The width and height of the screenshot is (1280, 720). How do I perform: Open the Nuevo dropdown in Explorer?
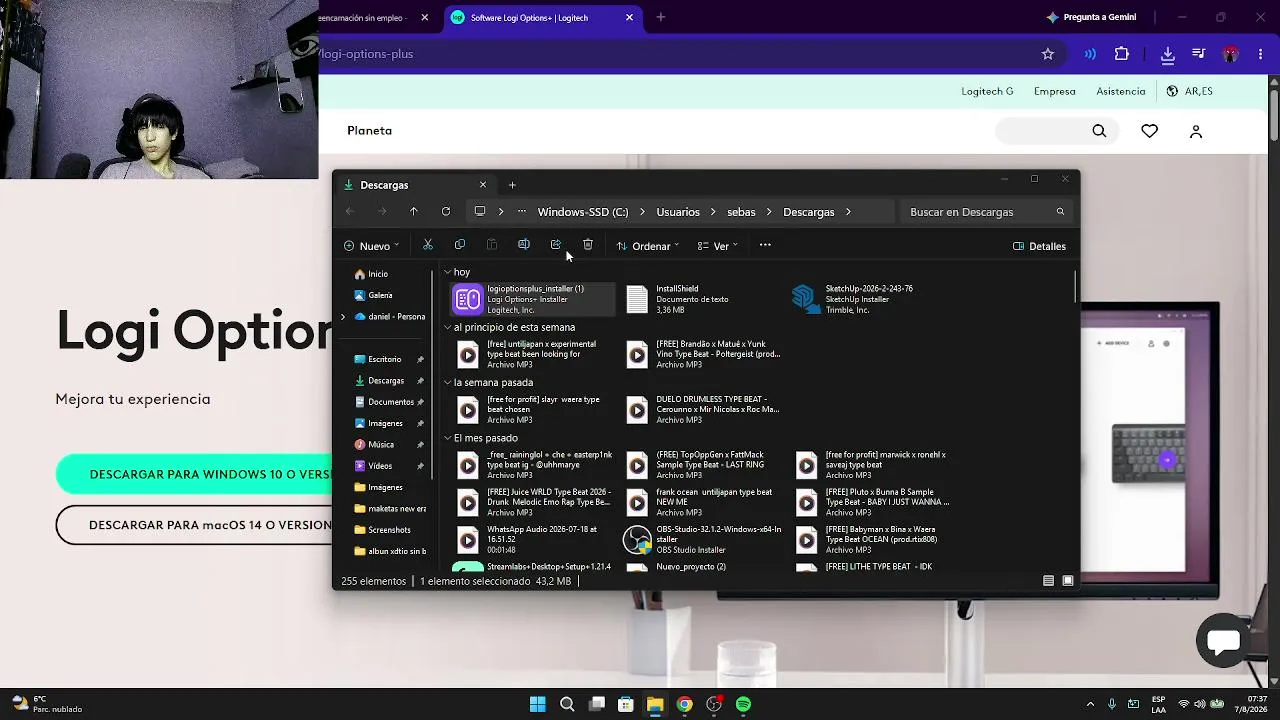[371, 246]
